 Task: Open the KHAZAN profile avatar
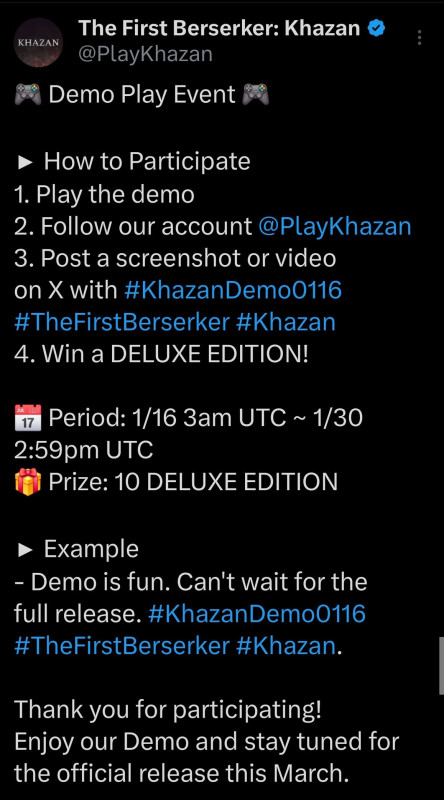(38, 42)
